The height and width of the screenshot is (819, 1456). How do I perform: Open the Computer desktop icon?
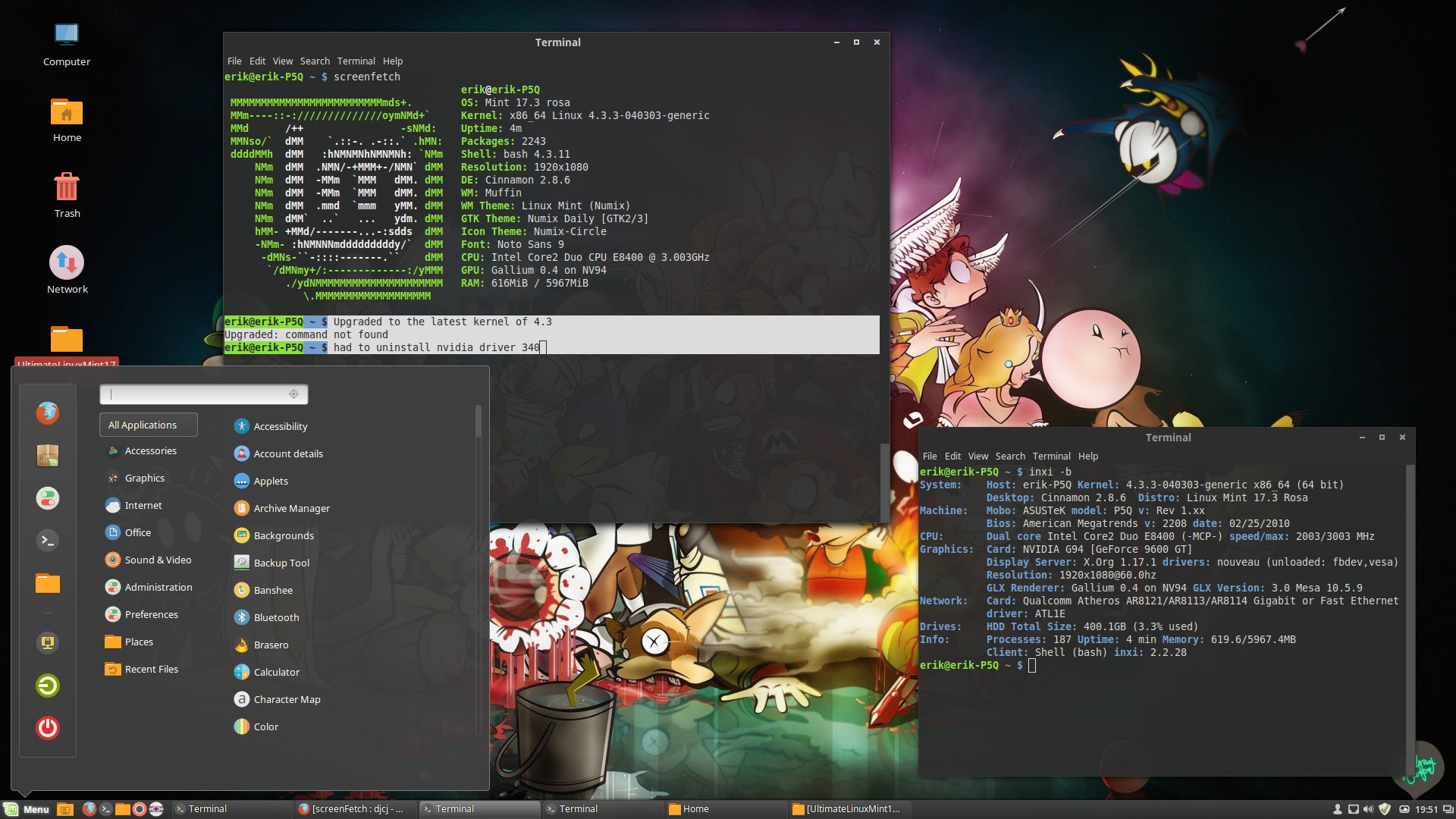tap(67, 45)
